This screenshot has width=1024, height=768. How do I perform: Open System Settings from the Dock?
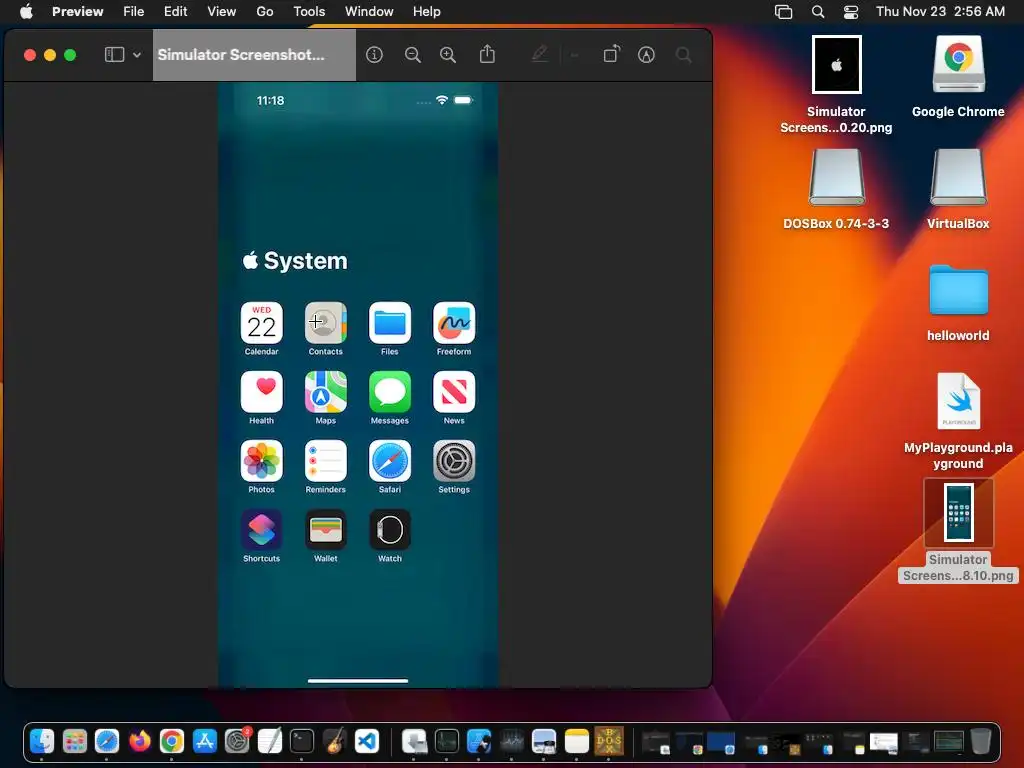237,741
